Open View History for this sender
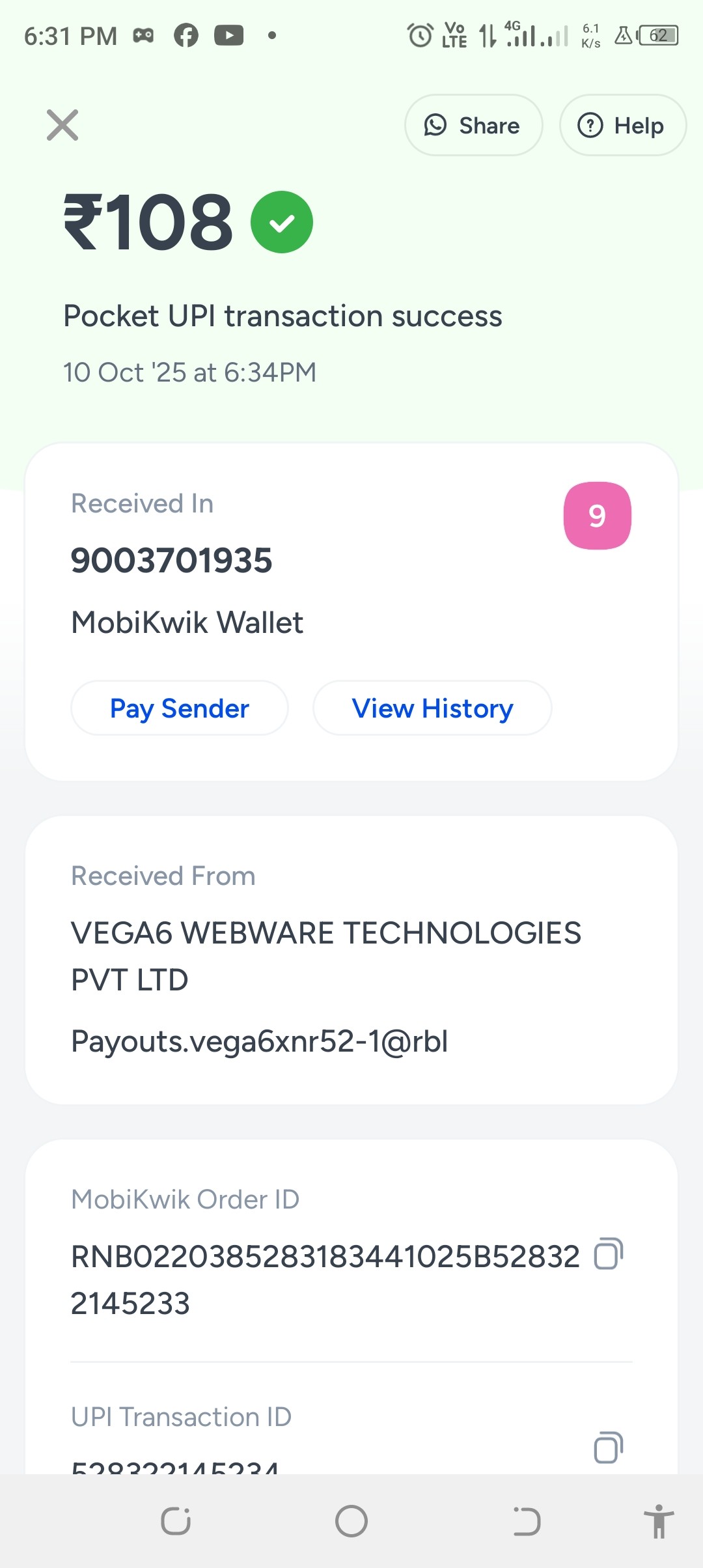The height and width of the screenshot is (1568, 703). click(x=432, y=708)
